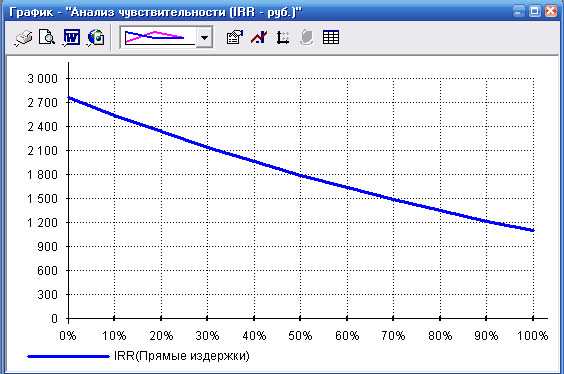This screenshot has width=564, height=374.
Task: Click the 30% x-axis label
Action: click(207, 336)
